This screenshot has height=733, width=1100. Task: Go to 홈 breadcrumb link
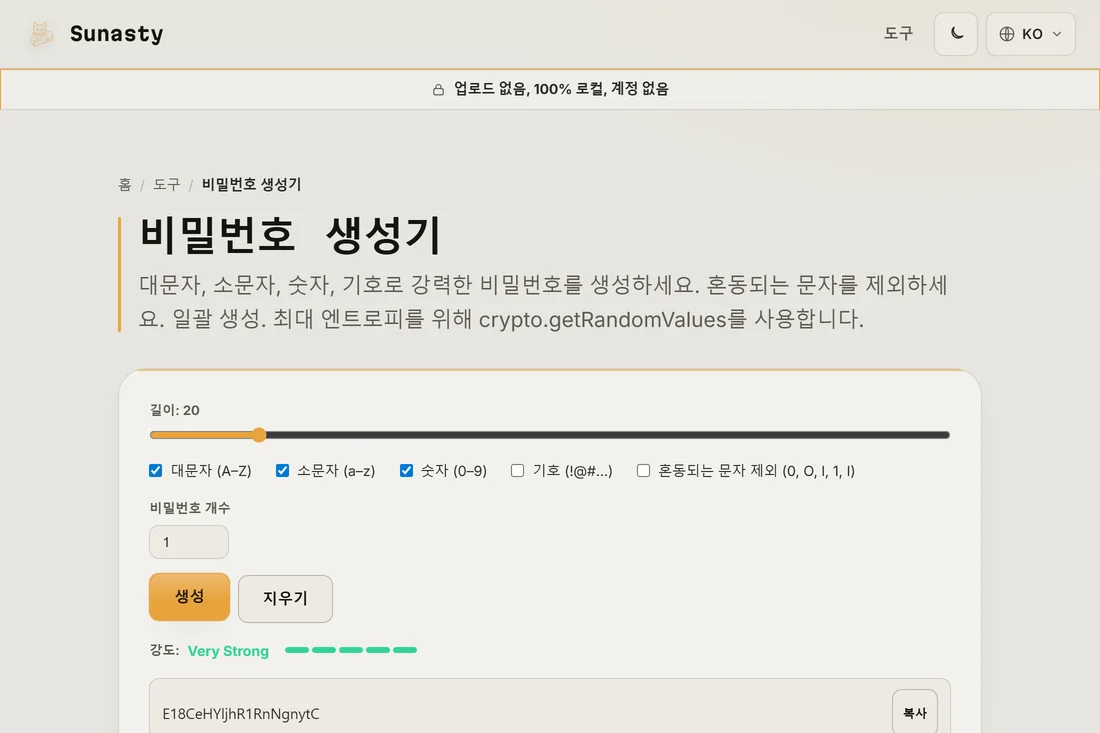point(125,184)
